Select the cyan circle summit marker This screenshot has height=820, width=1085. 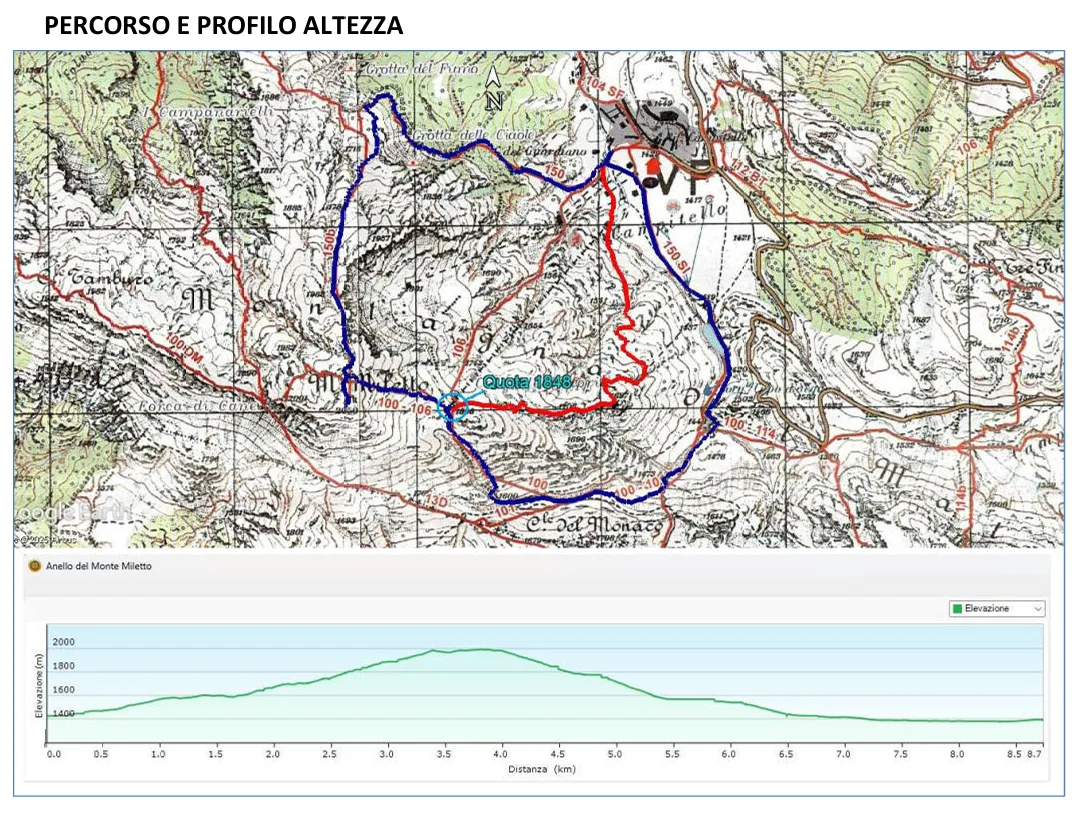[x=453, y=407]
